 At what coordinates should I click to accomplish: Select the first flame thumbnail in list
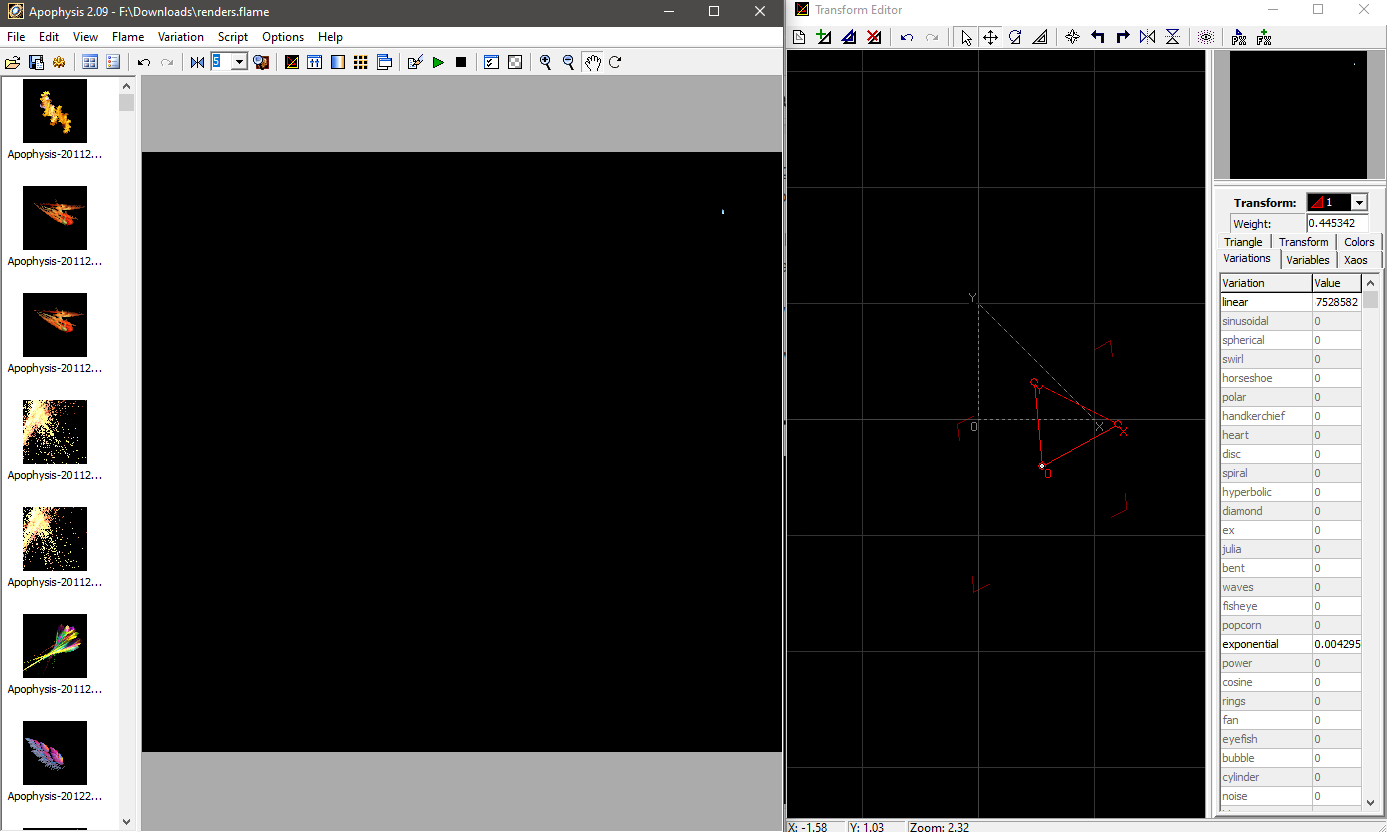55,111
